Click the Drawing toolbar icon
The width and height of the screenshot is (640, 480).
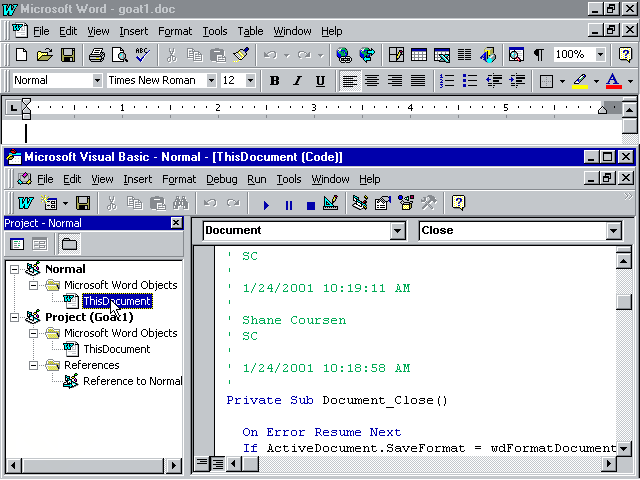pos(488,55)
